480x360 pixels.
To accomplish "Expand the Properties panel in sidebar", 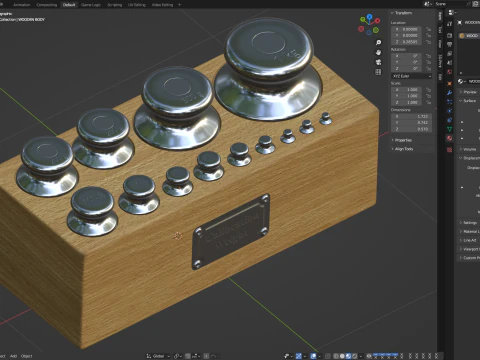I will coord(402,140).
